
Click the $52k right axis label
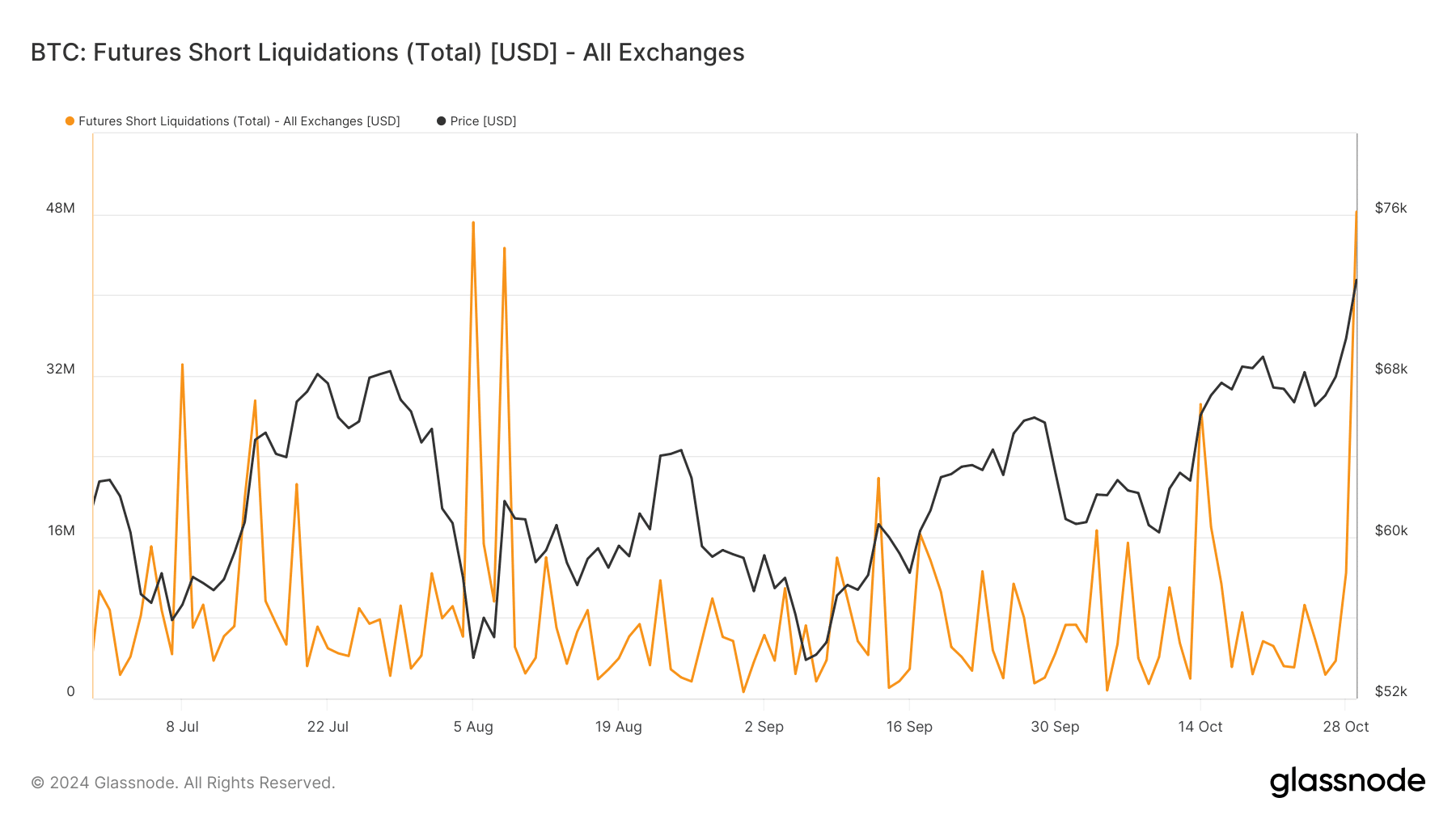pyautogui.click(x=1390, y=691)
